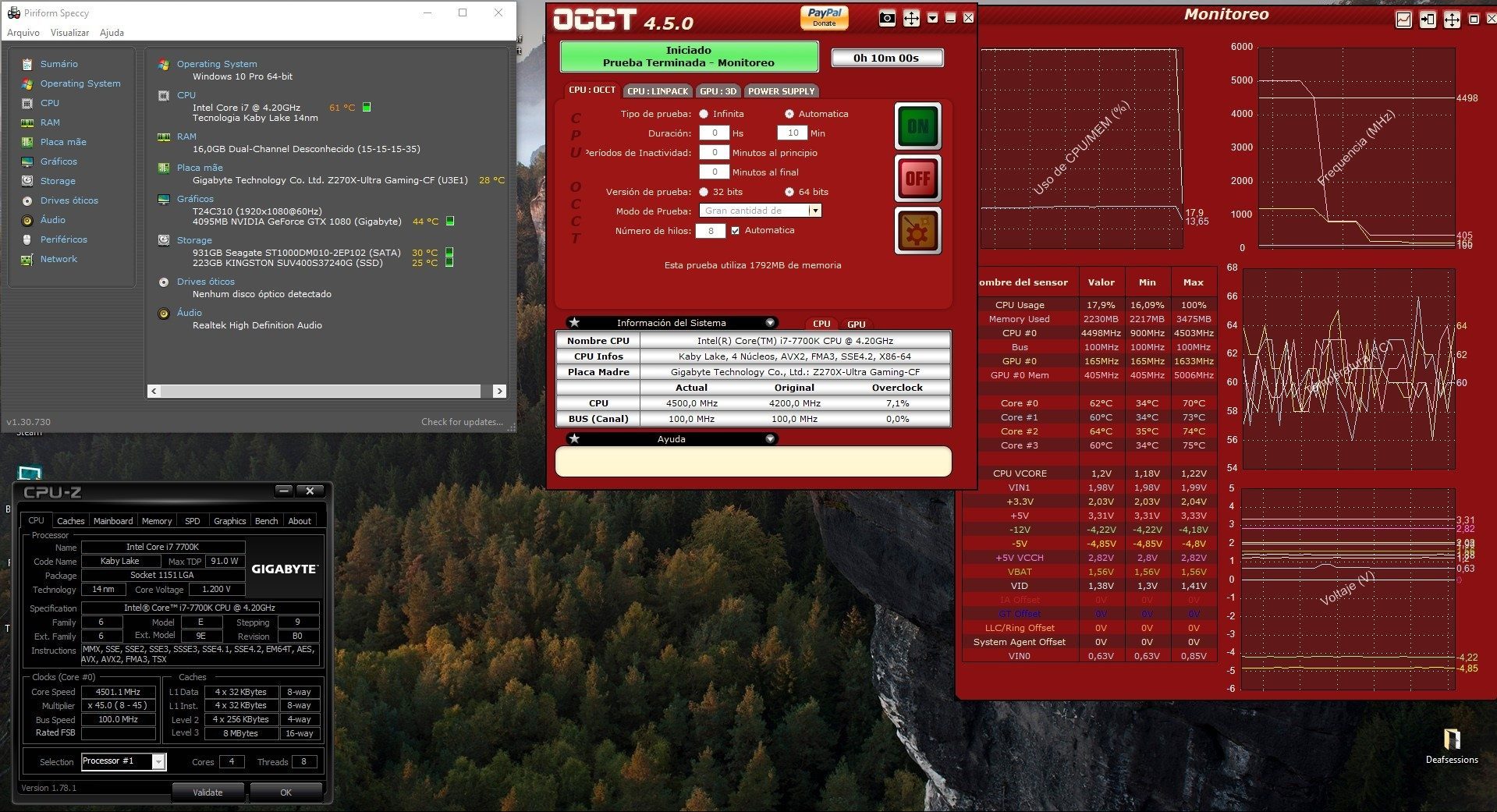1497x812 pixels.
Task: Open OCCT settings gear button
Action: tap(917, 230)
